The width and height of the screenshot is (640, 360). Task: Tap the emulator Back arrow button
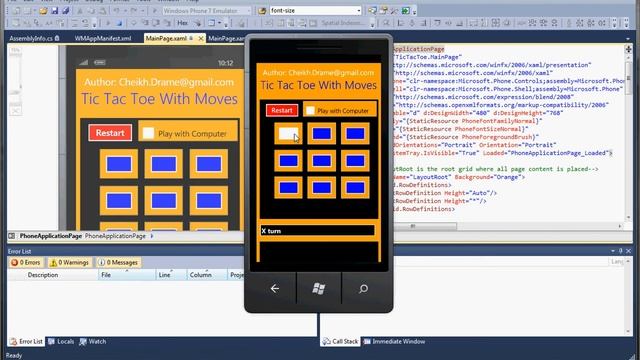tap(275, 289)
